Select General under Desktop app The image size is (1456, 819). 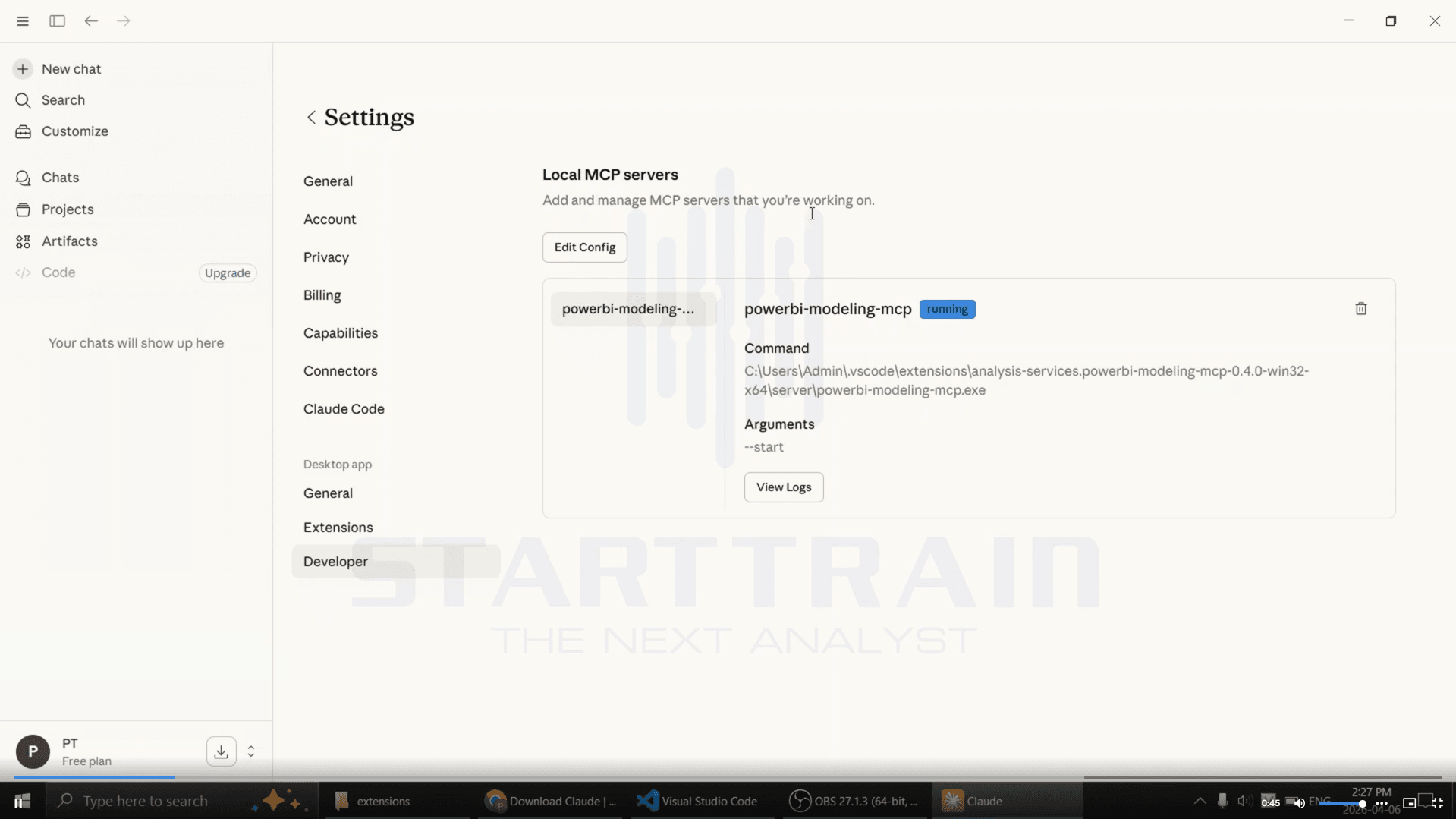(x=328, y=493)
